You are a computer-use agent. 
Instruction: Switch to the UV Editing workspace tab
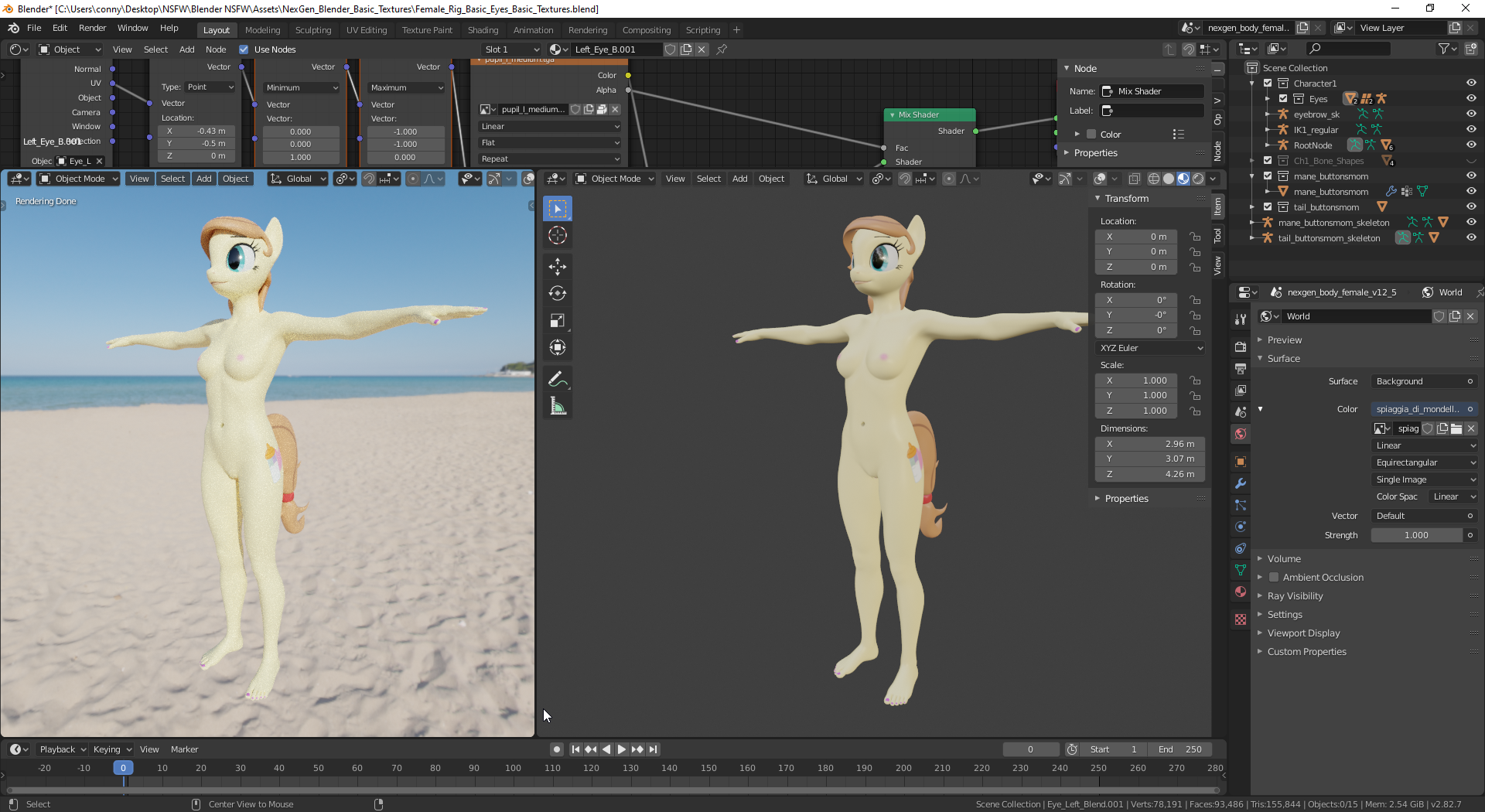point(367,30)
